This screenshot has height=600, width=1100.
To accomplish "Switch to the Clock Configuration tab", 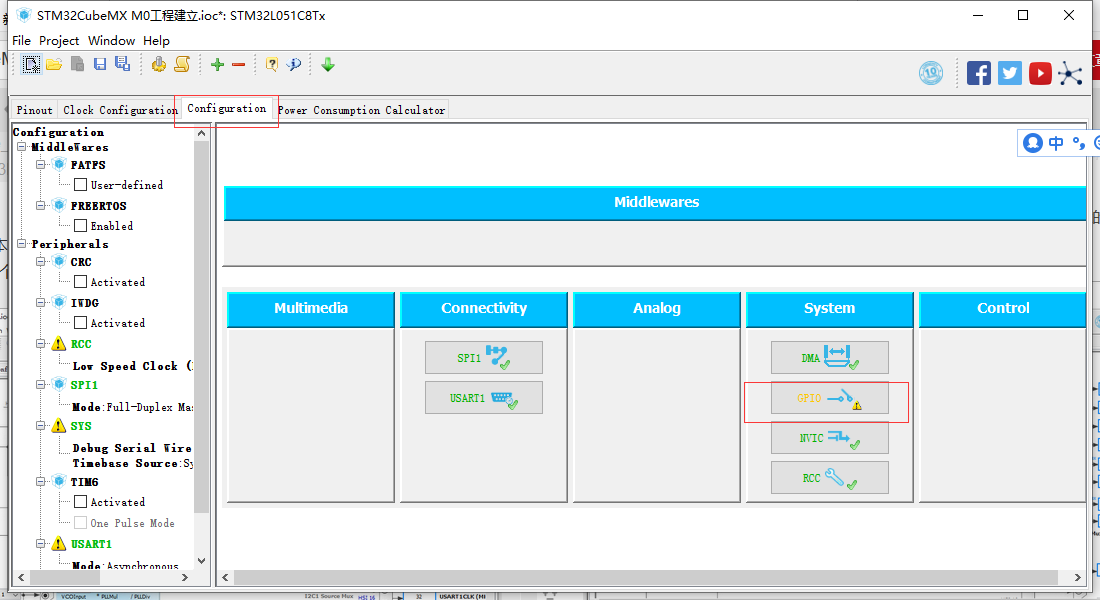I will (120, 110).
